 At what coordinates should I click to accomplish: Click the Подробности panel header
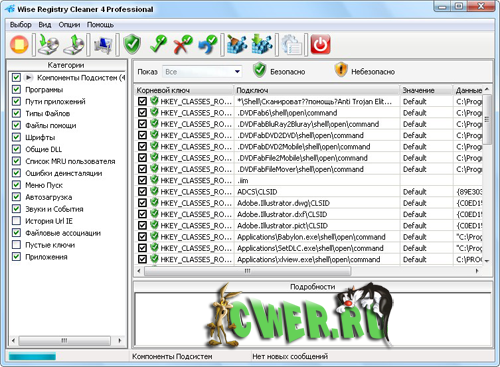[x=313, y=287]
